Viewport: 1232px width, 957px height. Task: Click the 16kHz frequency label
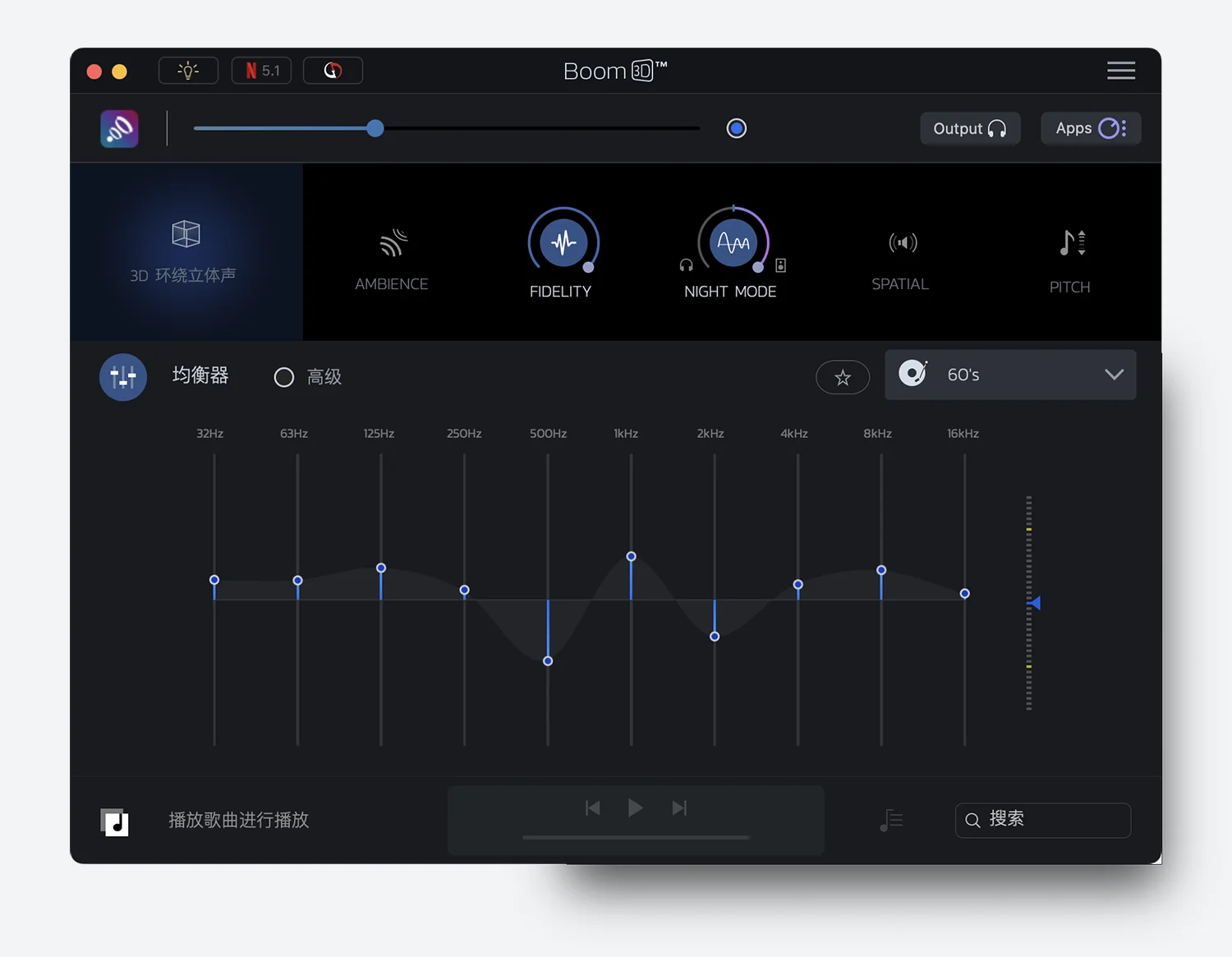pyautogui.click(x=963, y=434)
